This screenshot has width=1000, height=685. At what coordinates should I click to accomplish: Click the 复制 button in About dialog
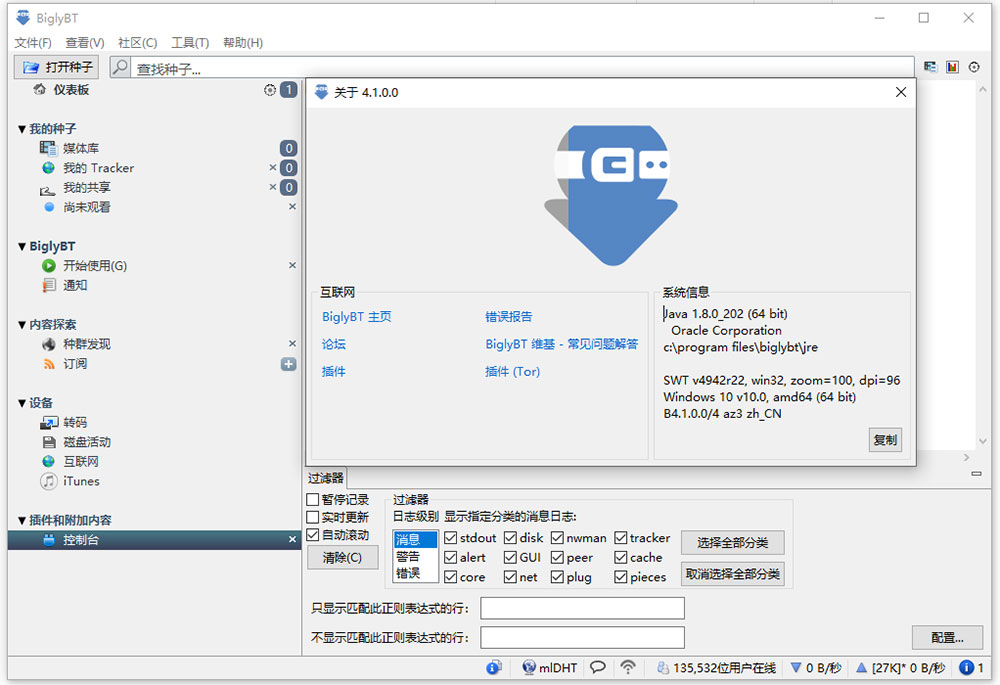(885, 440)
